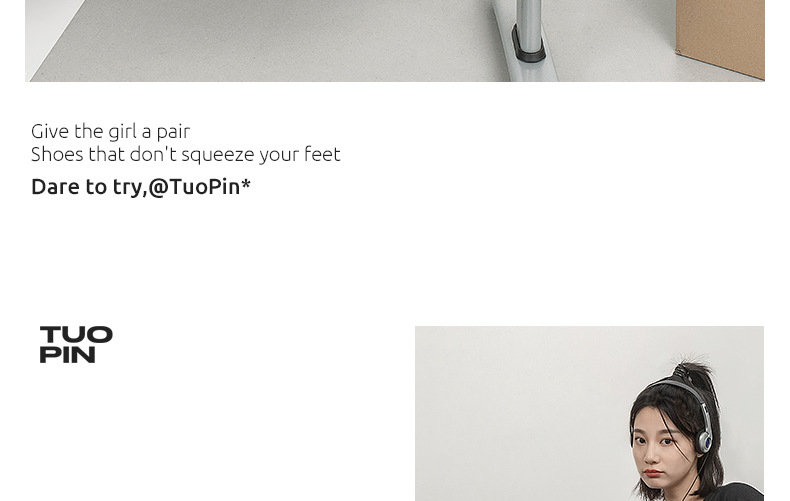The height and width of the screenshot is (501, 790).
Task: Click the black base clip on the metal pole
Action: pos(528,44)
